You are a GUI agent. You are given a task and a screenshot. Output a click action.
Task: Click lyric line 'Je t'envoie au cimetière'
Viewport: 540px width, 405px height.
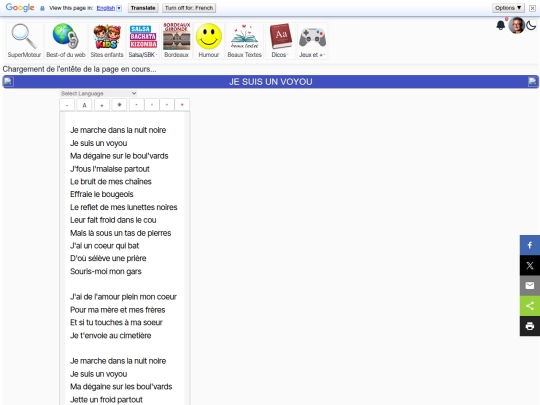111,335
